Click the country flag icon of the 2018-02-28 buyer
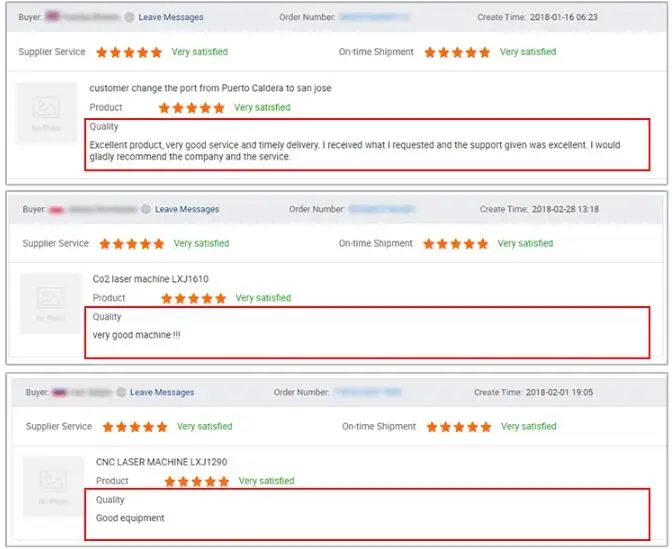Viewport: 672px width, 549px height. tap(57, 210)
